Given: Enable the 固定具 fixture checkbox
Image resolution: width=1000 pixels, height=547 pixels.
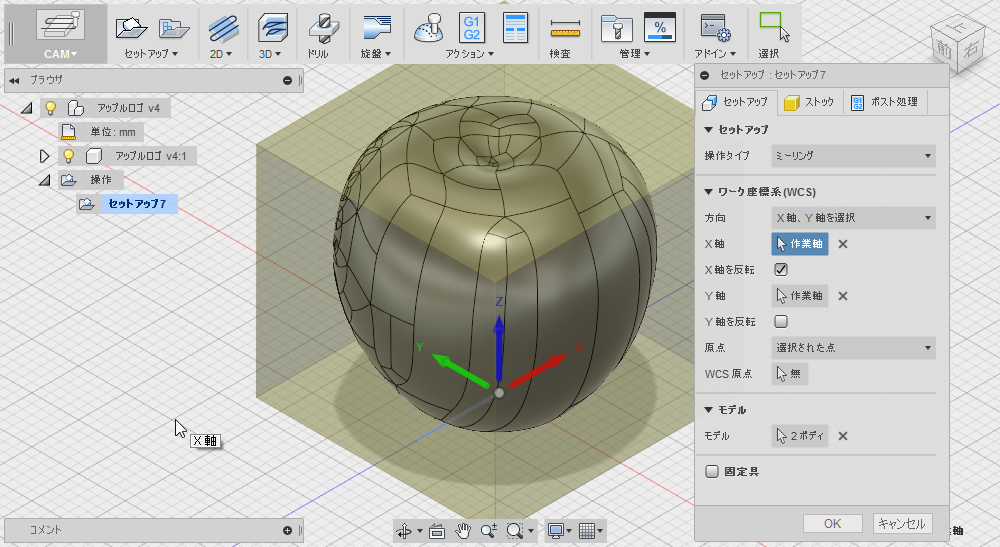Looking at the screenshot, I should (712, 471).
